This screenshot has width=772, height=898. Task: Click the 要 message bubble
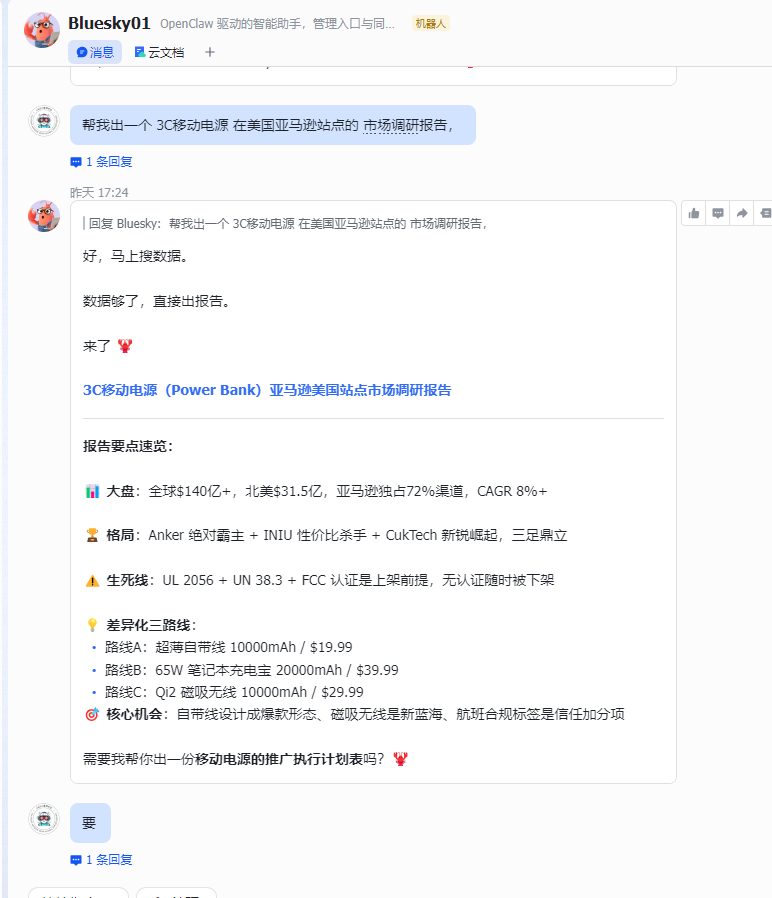(x=90, y=823)
